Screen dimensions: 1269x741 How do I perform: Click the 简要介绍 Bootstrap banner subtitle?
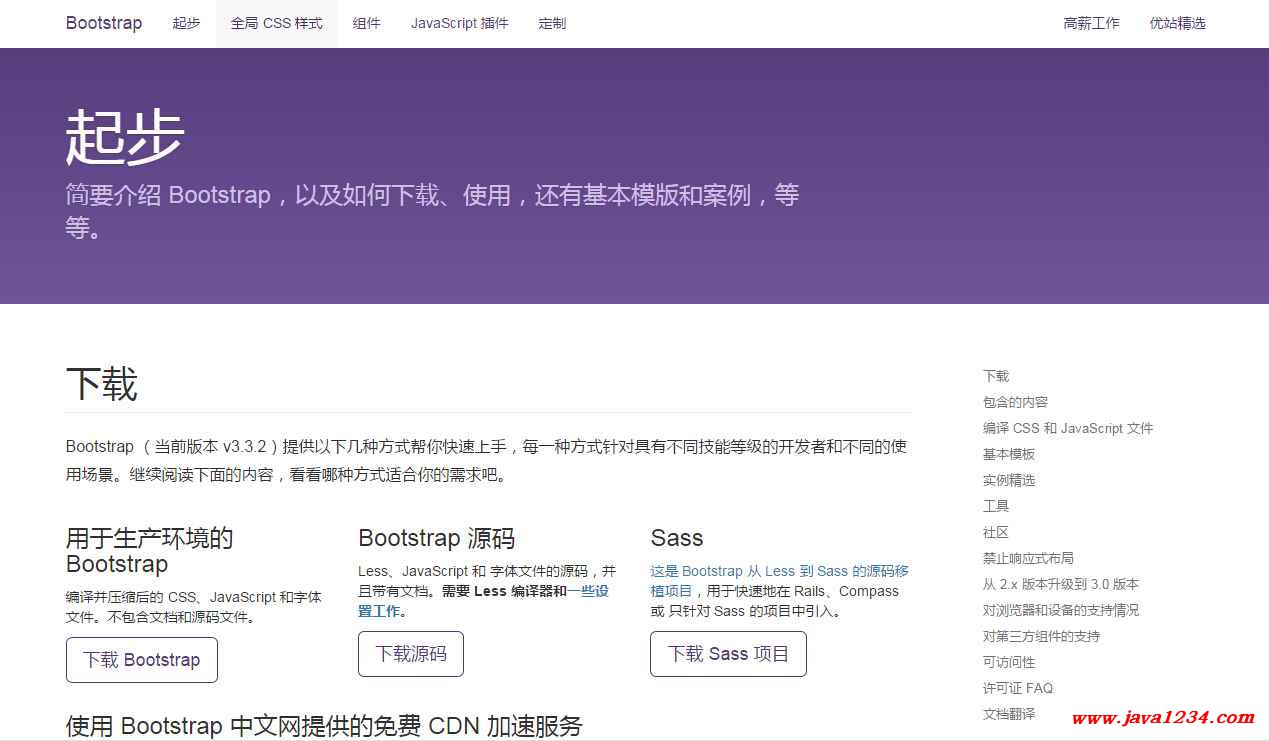[432, 211]
